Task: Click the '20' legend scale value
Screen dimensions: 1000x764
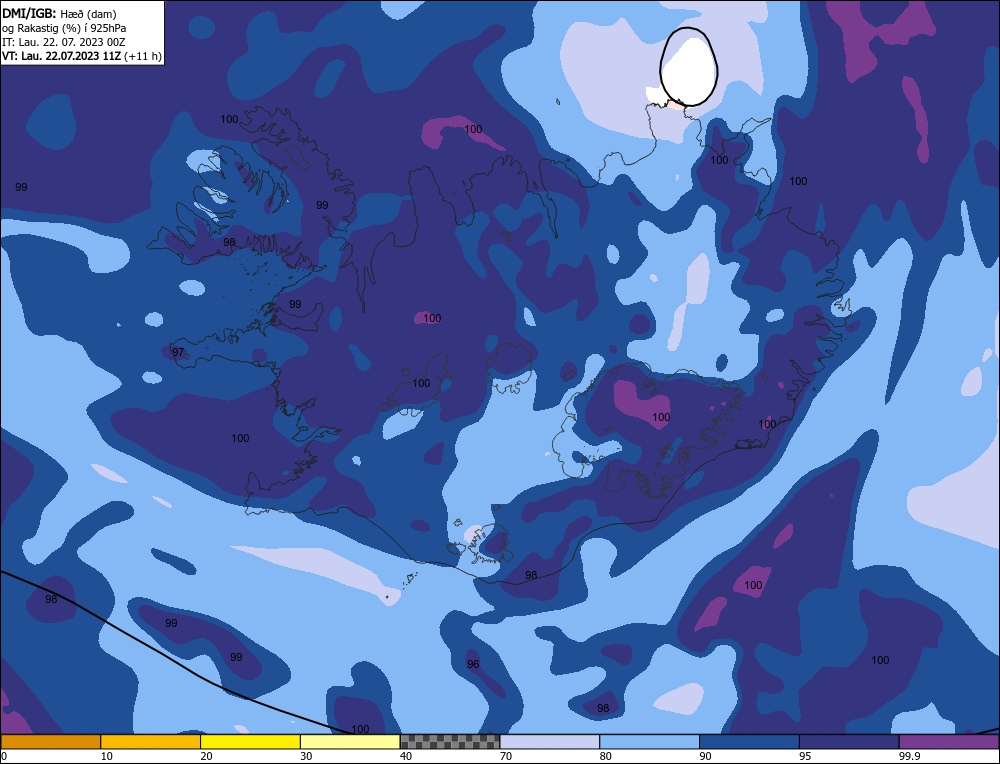Action: tap(206, 756)
